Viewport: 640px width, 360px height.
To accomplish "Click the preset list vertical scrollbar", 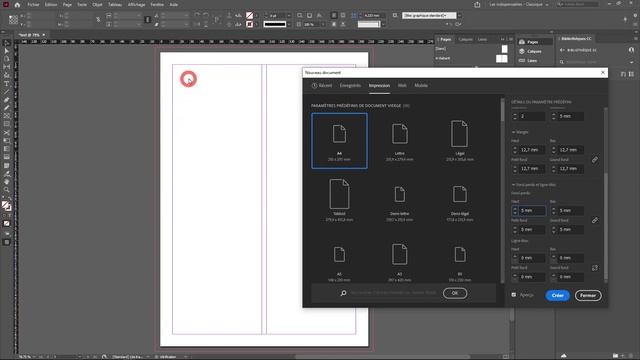I will (x=502, y=190).
